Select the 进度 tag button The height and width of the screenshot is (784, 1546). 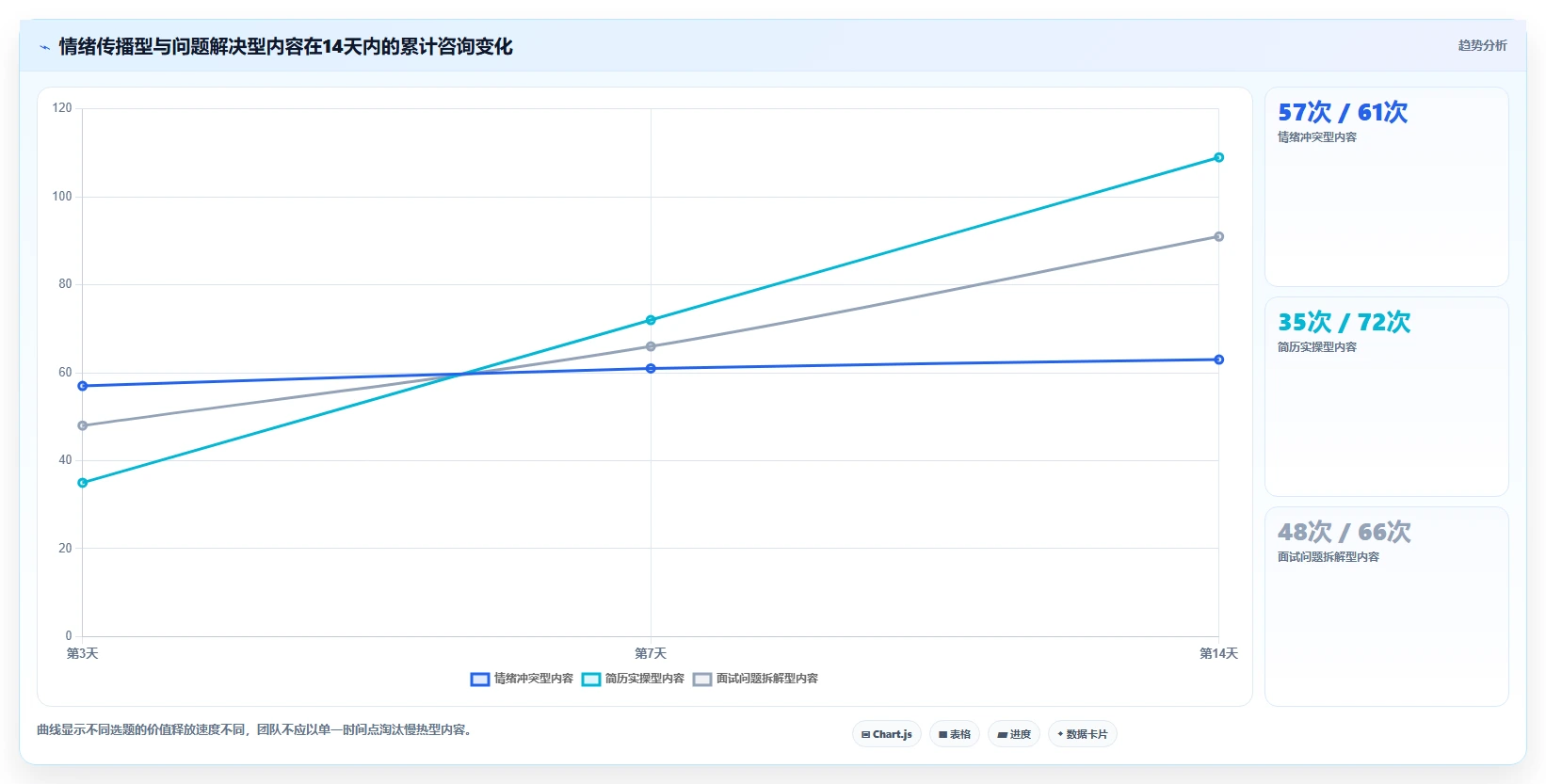click(x=1014, y=734)
